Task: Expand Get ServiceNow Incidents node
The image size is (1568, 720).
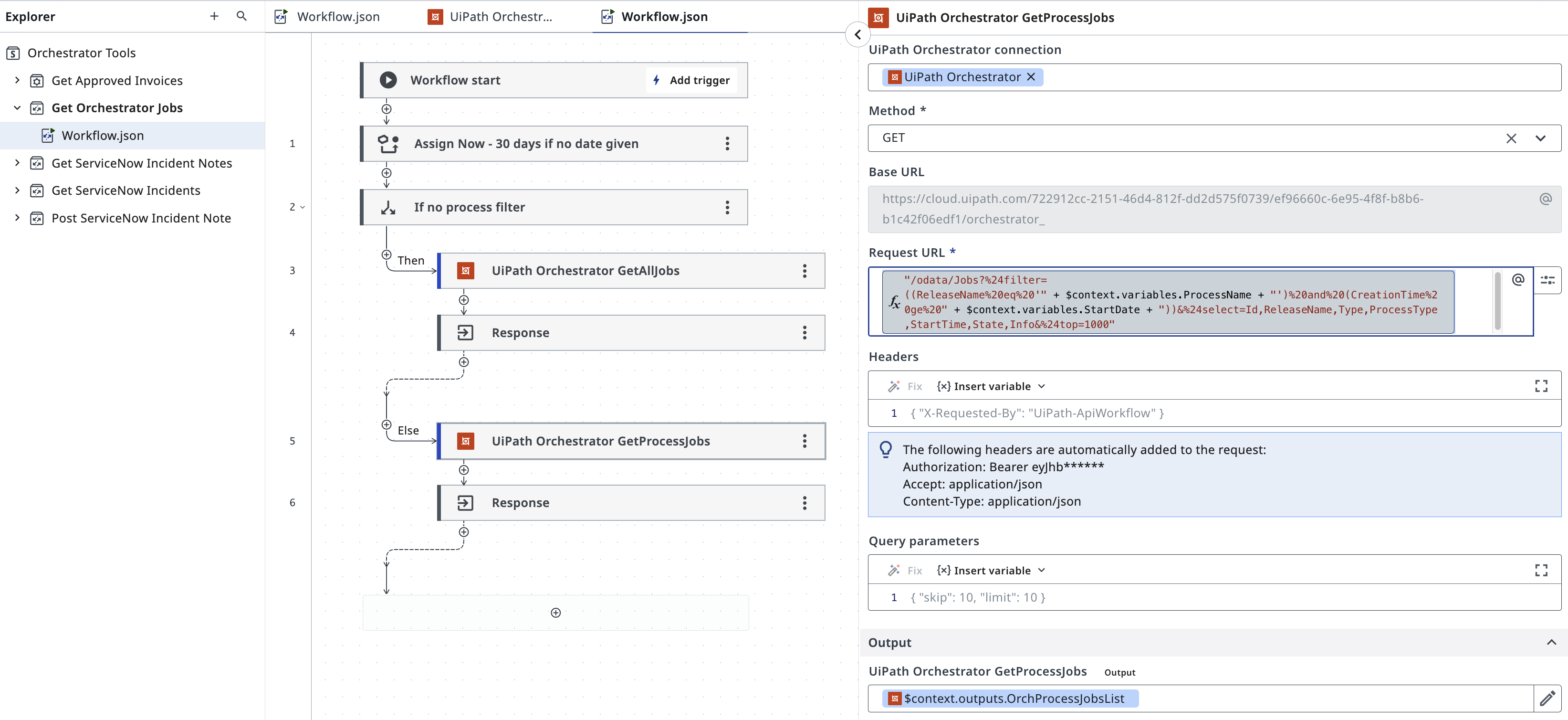Action: pyautogui.click(x=17, y=190)
